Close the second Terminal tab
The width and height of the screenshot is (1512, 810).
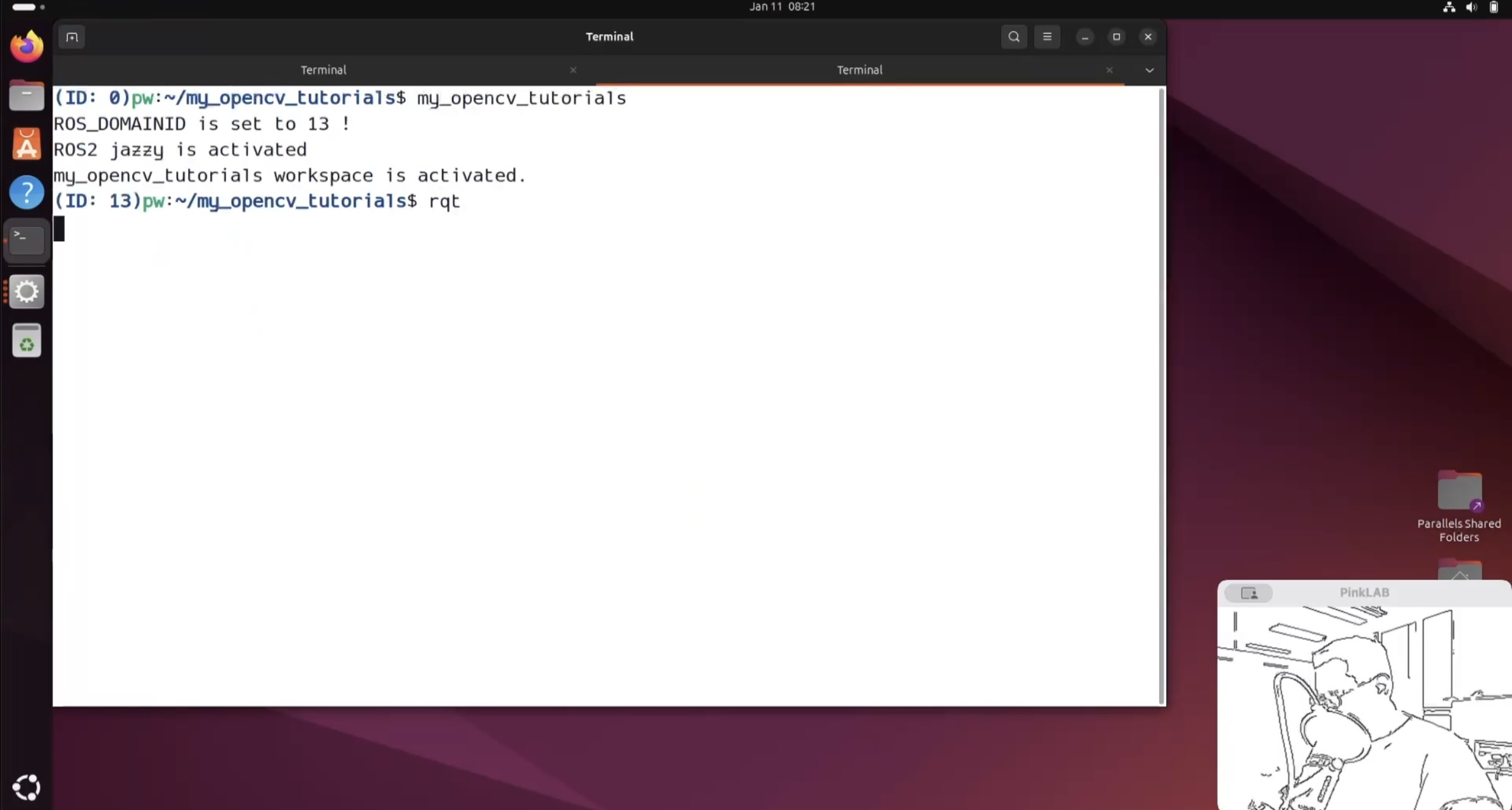point(1109,70)
